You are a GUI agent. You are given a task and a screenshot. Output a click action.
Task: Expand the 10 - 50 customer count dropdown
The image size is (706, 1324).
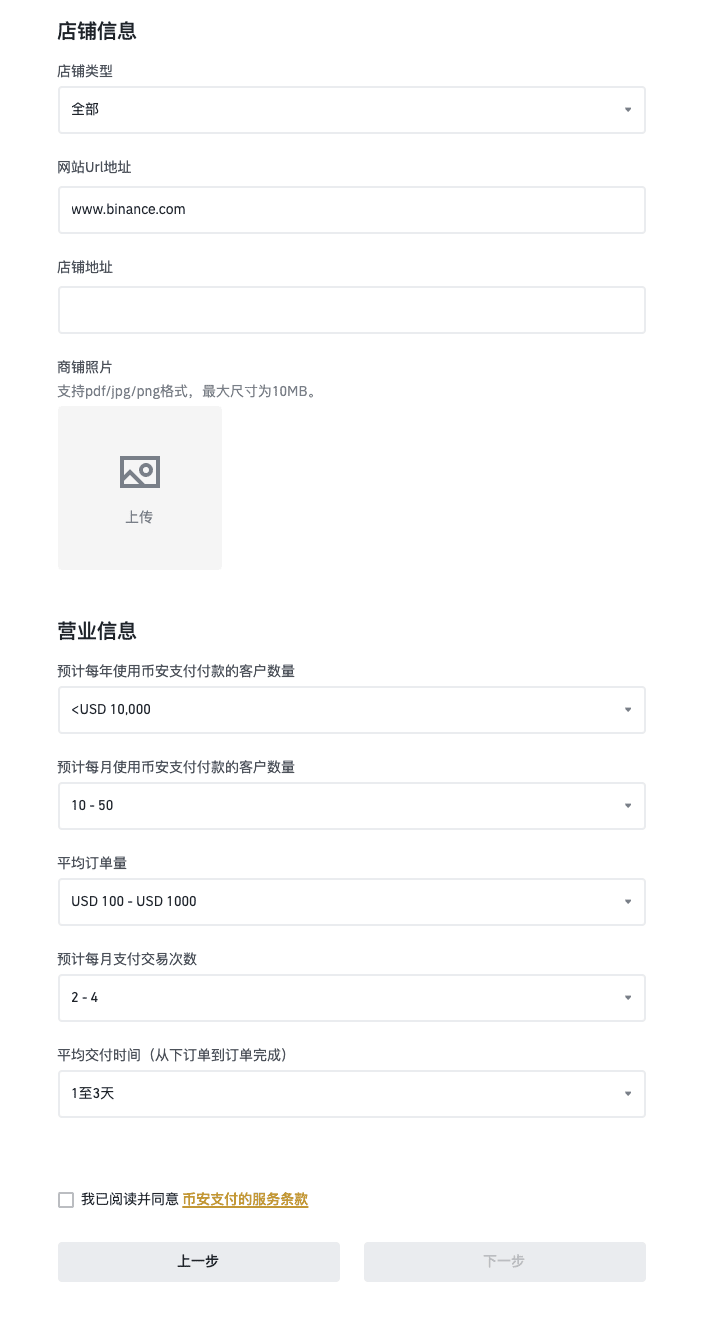[351, 806]
